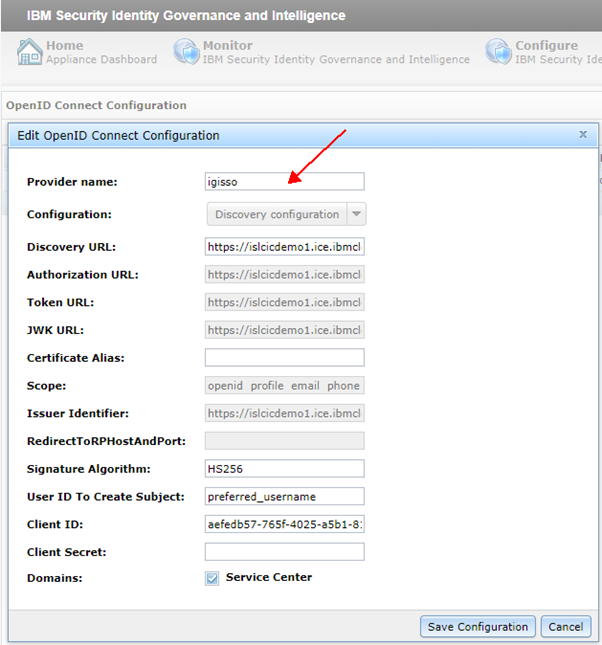The height and width of the screenshot is (645, 602).
Task: Toggle the Service Center domain checkbox
Action: [212, 578]
